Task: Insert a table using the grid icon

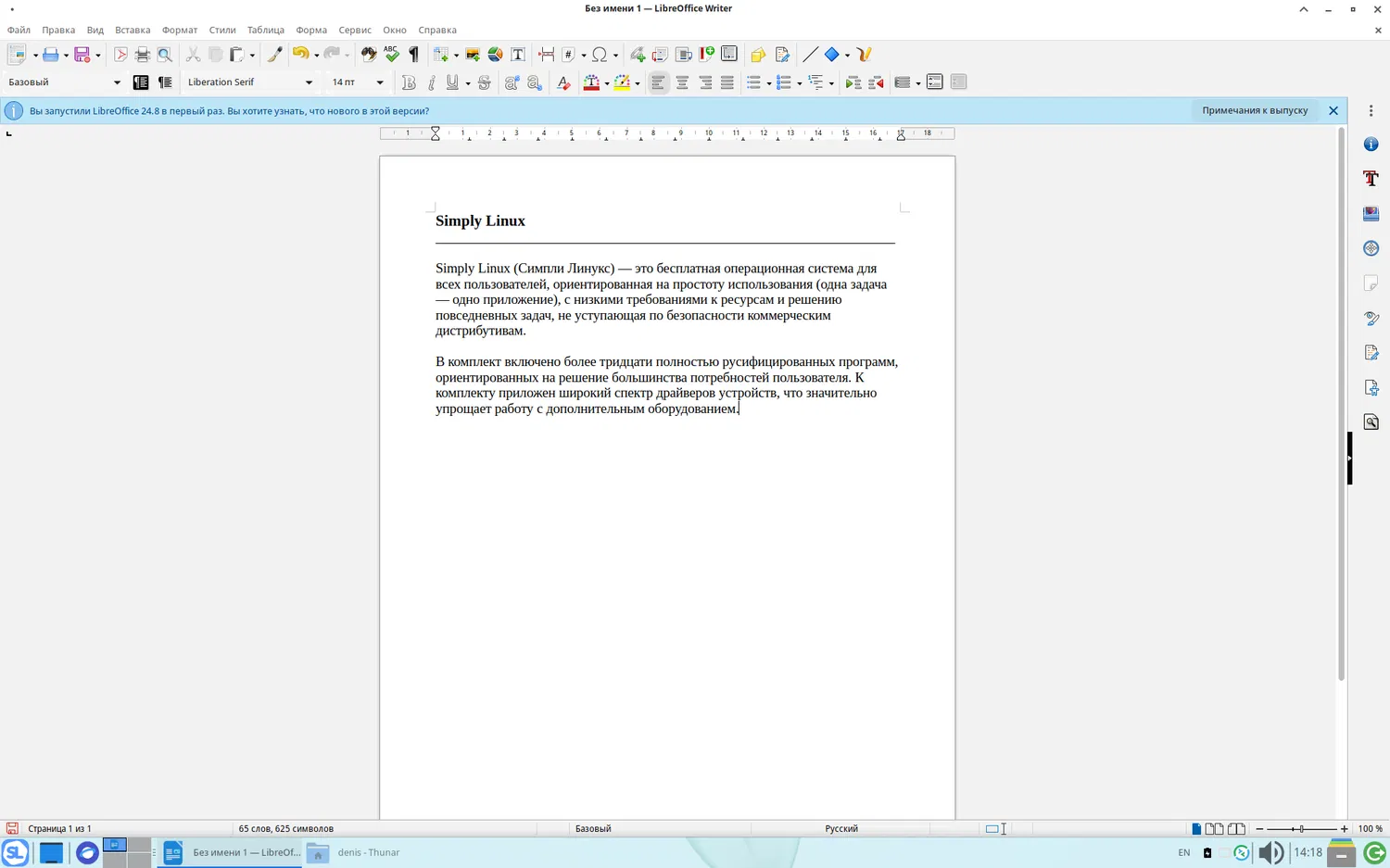Action: pyautogui.click(x=441, y=55)
